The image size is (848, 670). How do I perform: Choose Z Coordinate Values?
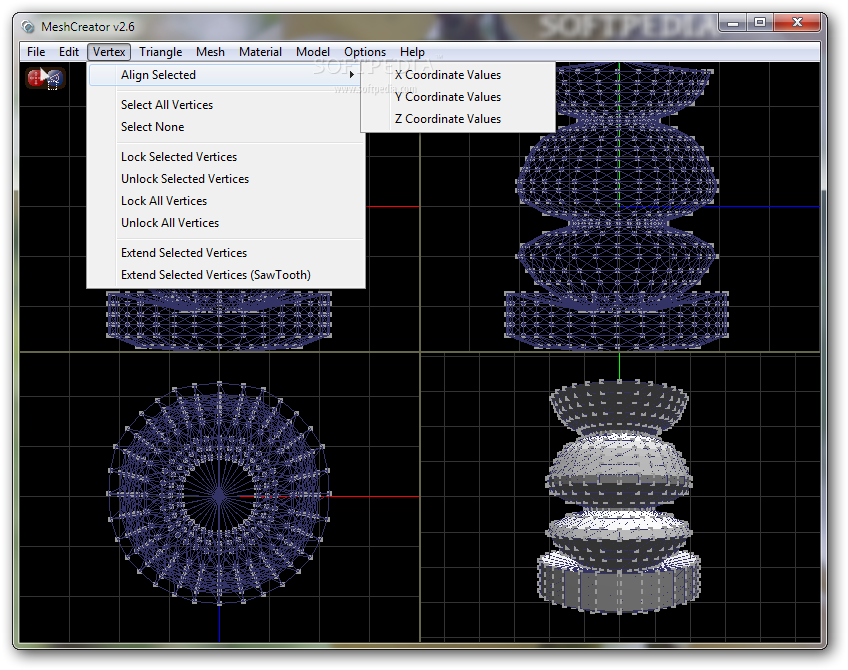click(458, 119)
